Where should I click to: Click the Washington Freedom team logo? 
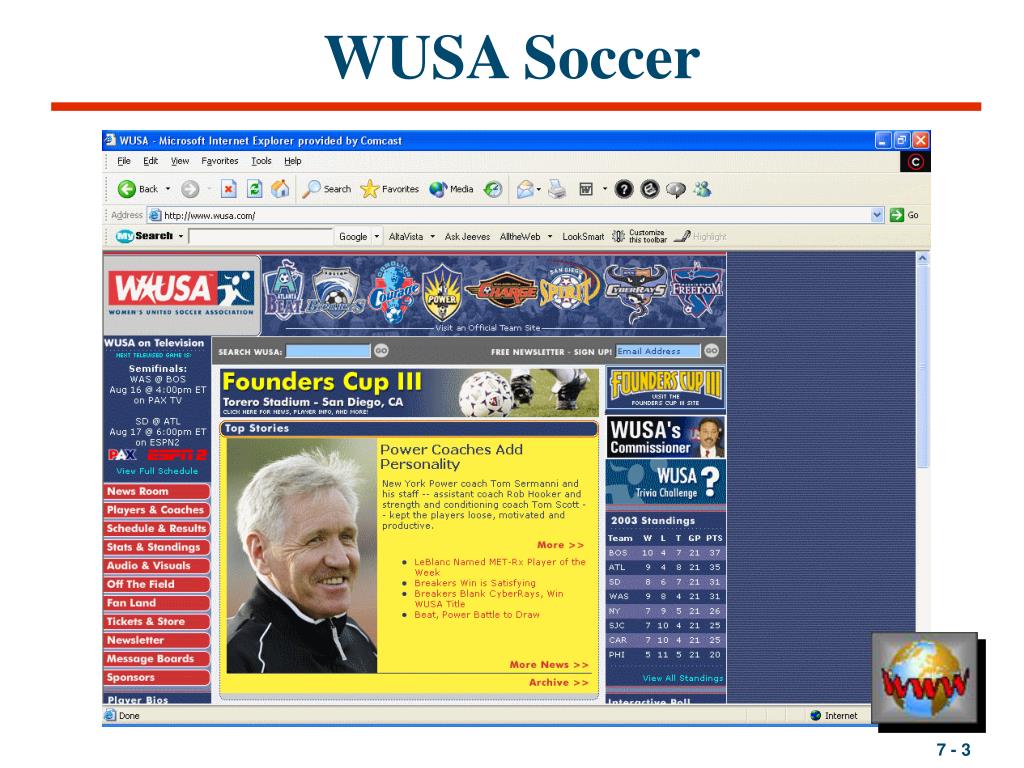pyautogui.click(x=696, y=288)
